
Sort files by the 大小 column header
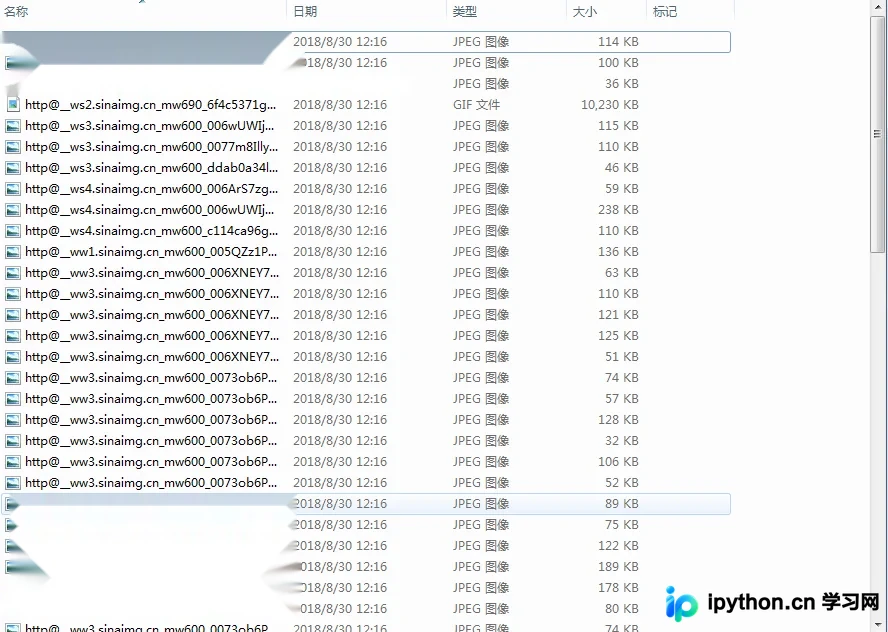(x=607, y=11)
